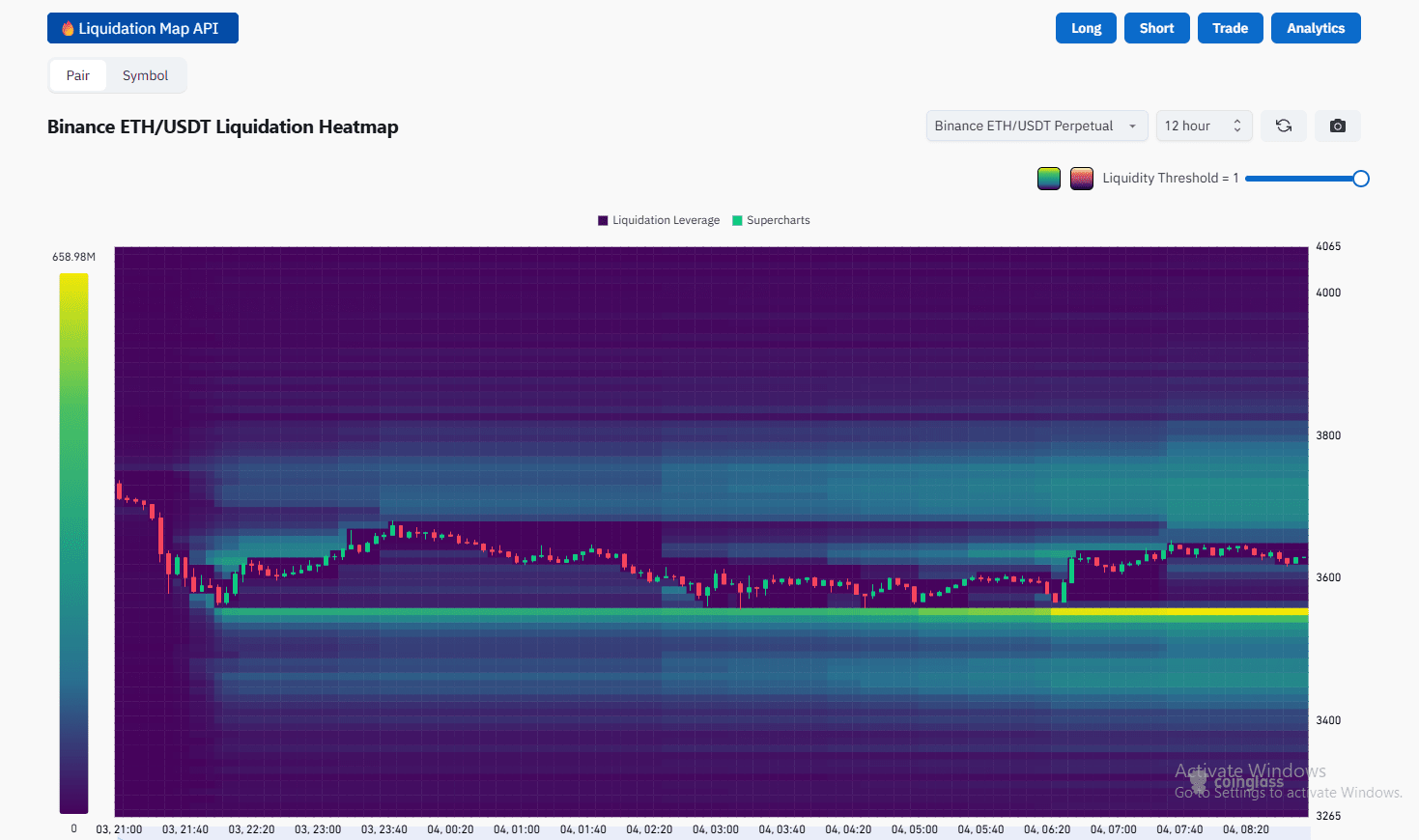Click the dropdown arrow beside Perpetual

pyautogui.click(x=1132, y=126)
